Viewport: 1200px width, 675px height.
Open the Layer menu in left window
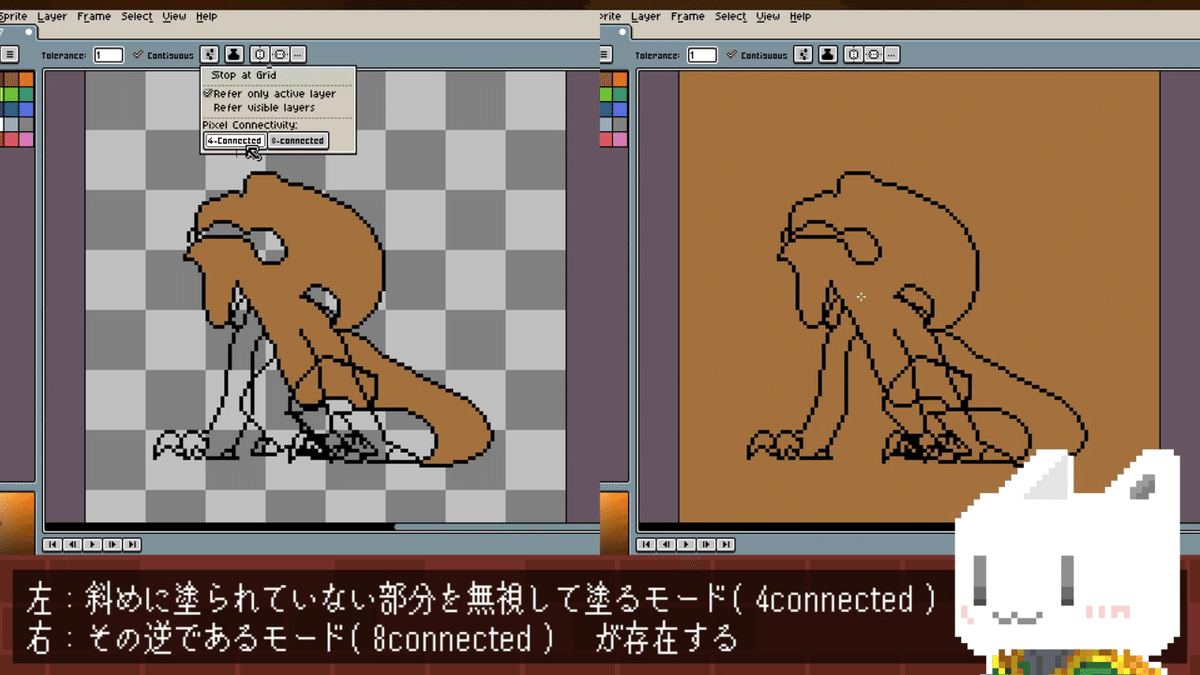(x=52, y=17)
